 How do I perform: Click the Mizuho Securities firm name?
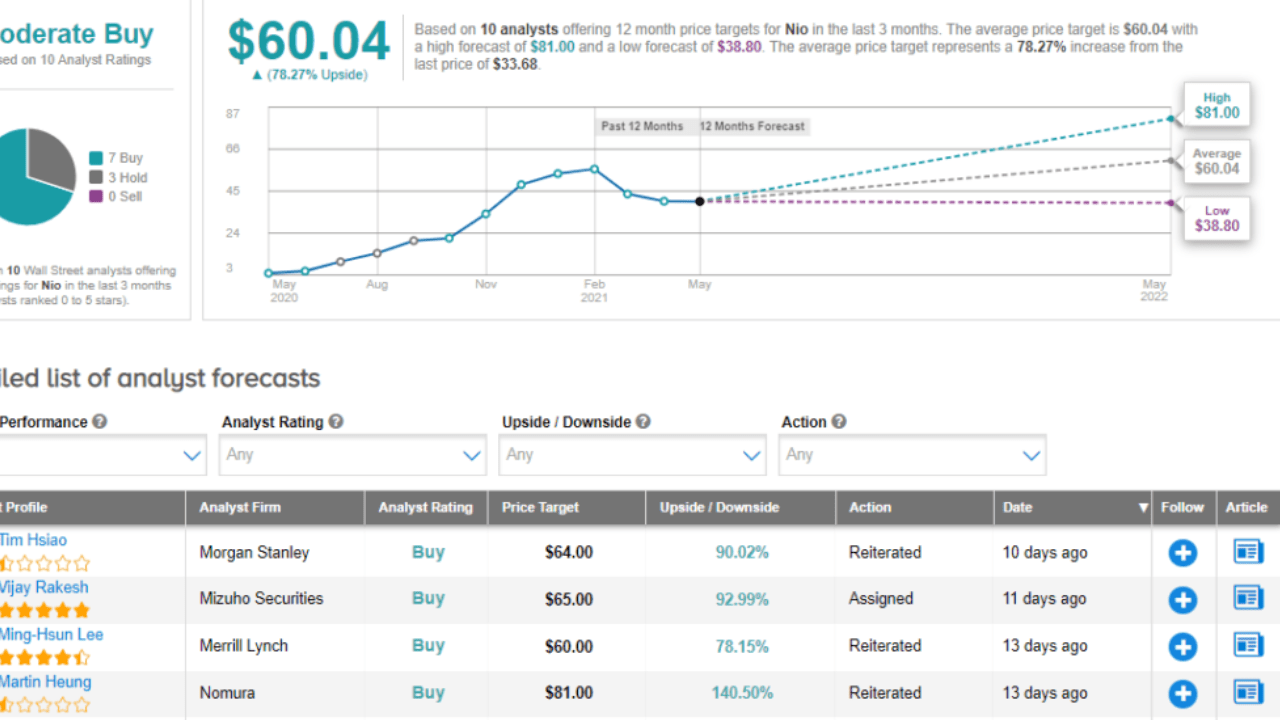click(261, 598)
